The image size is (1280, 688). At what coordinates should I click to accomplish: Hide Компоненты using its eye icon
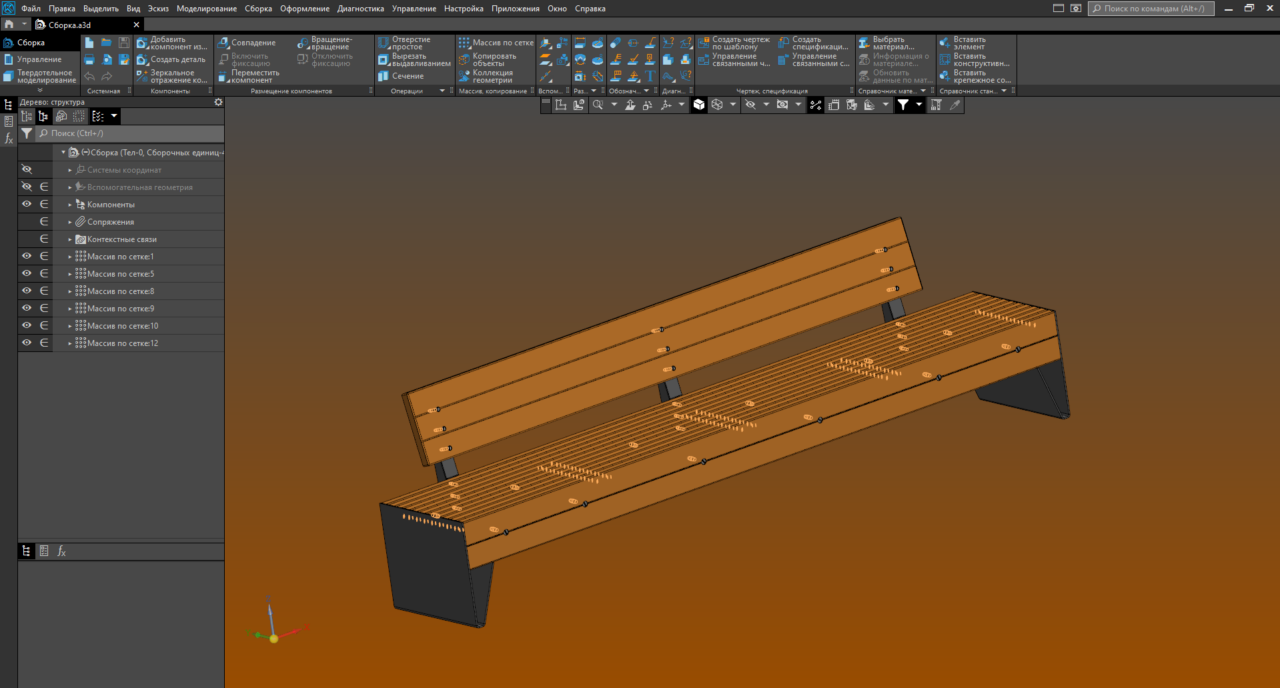pyautogui.click(x=27, y=204)
